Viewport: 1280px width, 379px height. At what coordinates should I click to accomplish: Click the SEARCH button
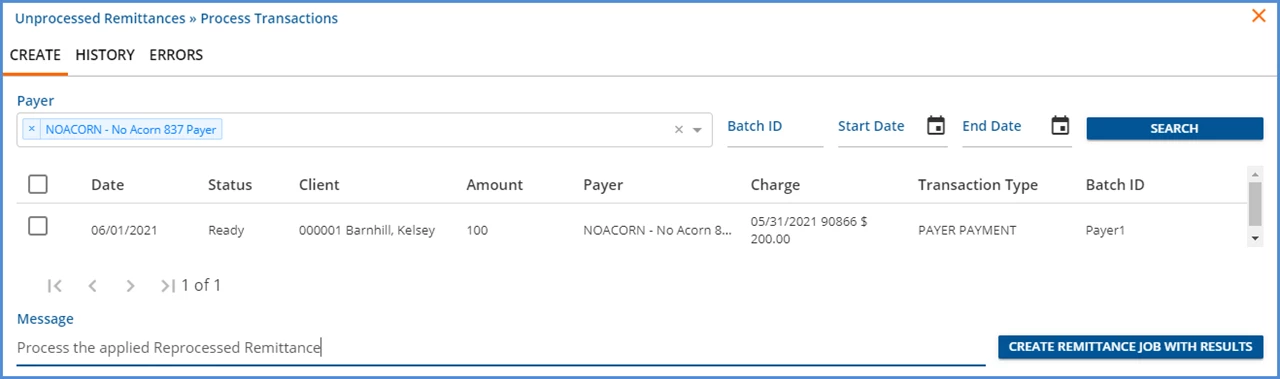1174,128
